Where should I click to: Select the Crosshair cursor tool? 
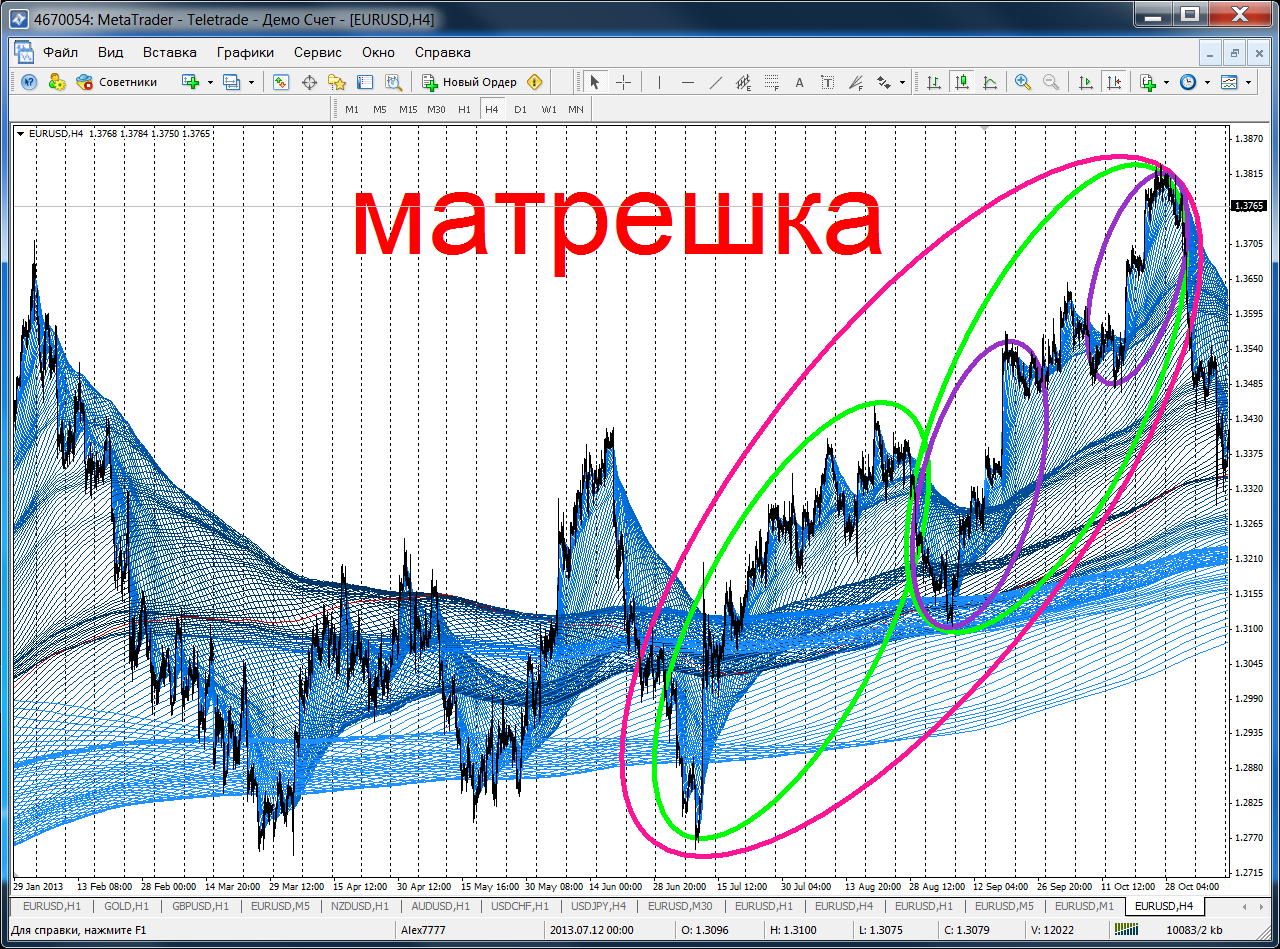(x=623, y=82)
